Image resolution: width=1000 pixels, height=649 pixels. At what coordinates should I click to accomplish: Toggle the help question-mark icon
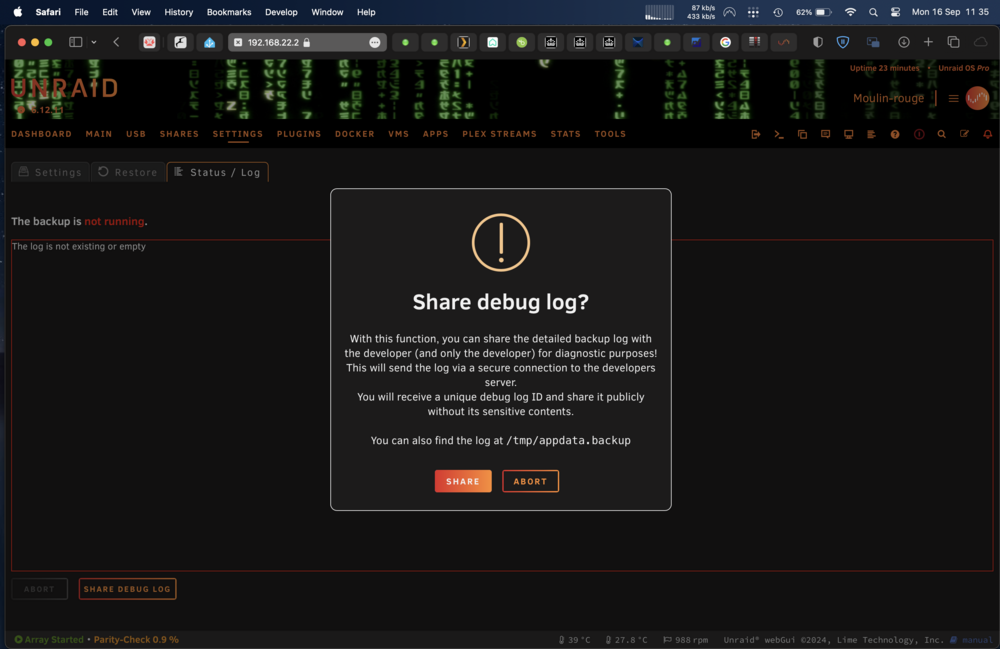[x=895, y=135]
